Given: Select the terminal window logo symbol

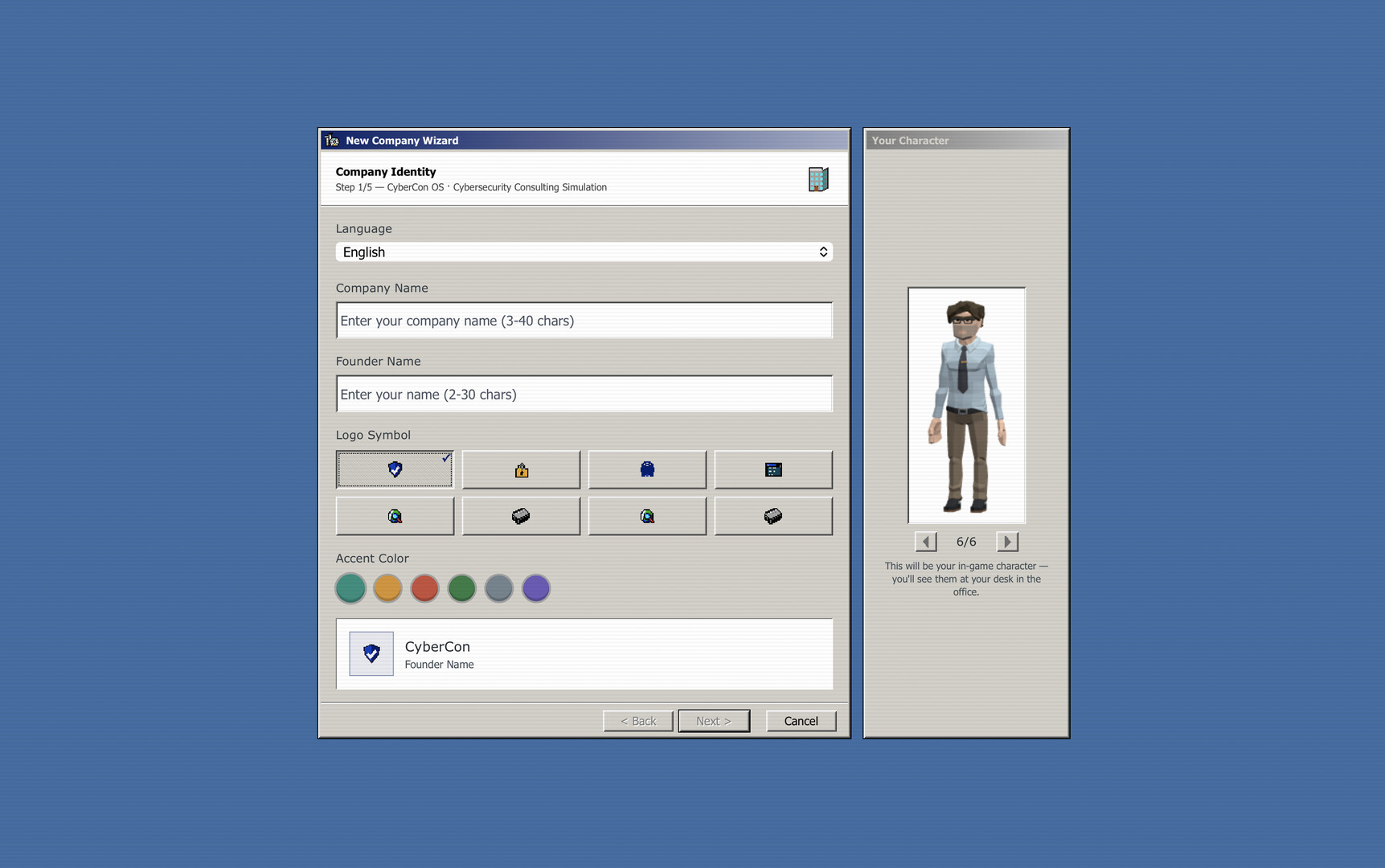Looking at the screenshot, I should 773,469.
